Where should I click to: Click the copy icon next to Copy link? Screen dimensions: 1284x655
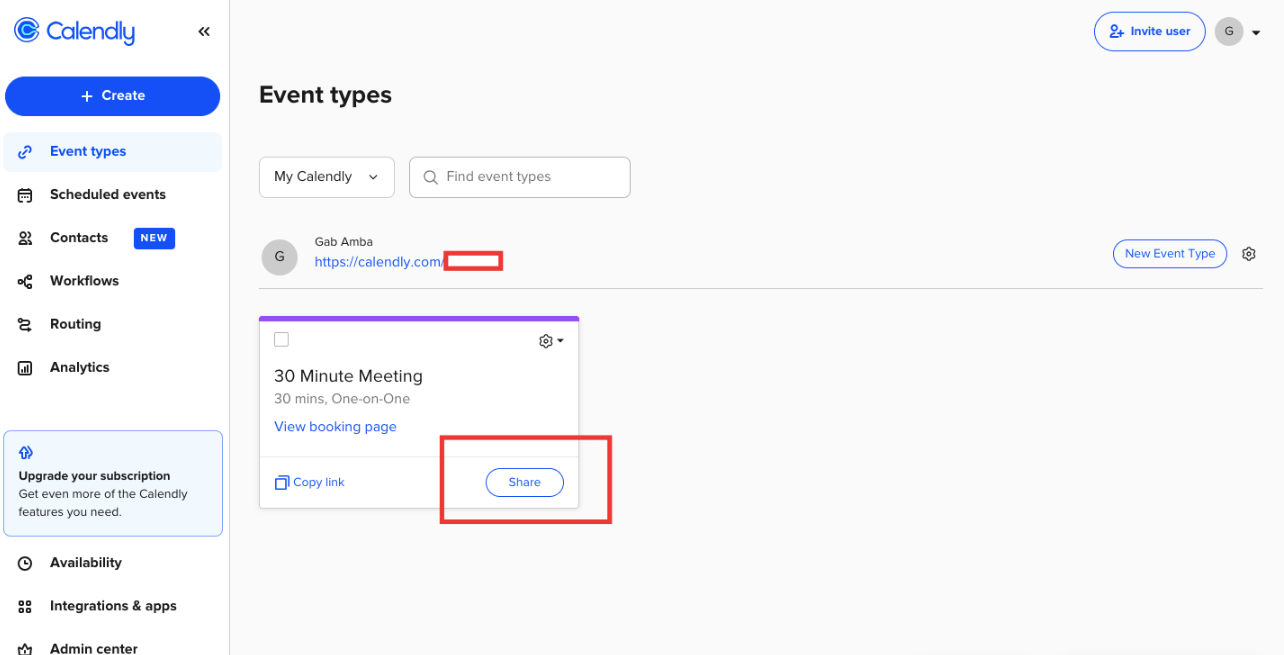(281, 483)
